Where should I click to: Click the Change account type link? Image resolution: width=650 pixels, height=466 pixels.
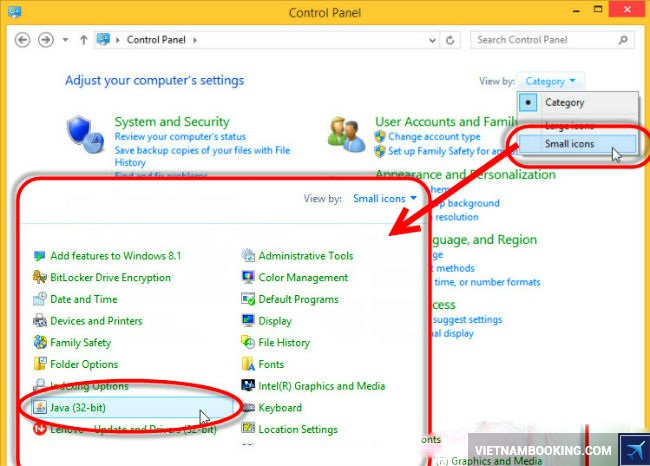(434, 136)
